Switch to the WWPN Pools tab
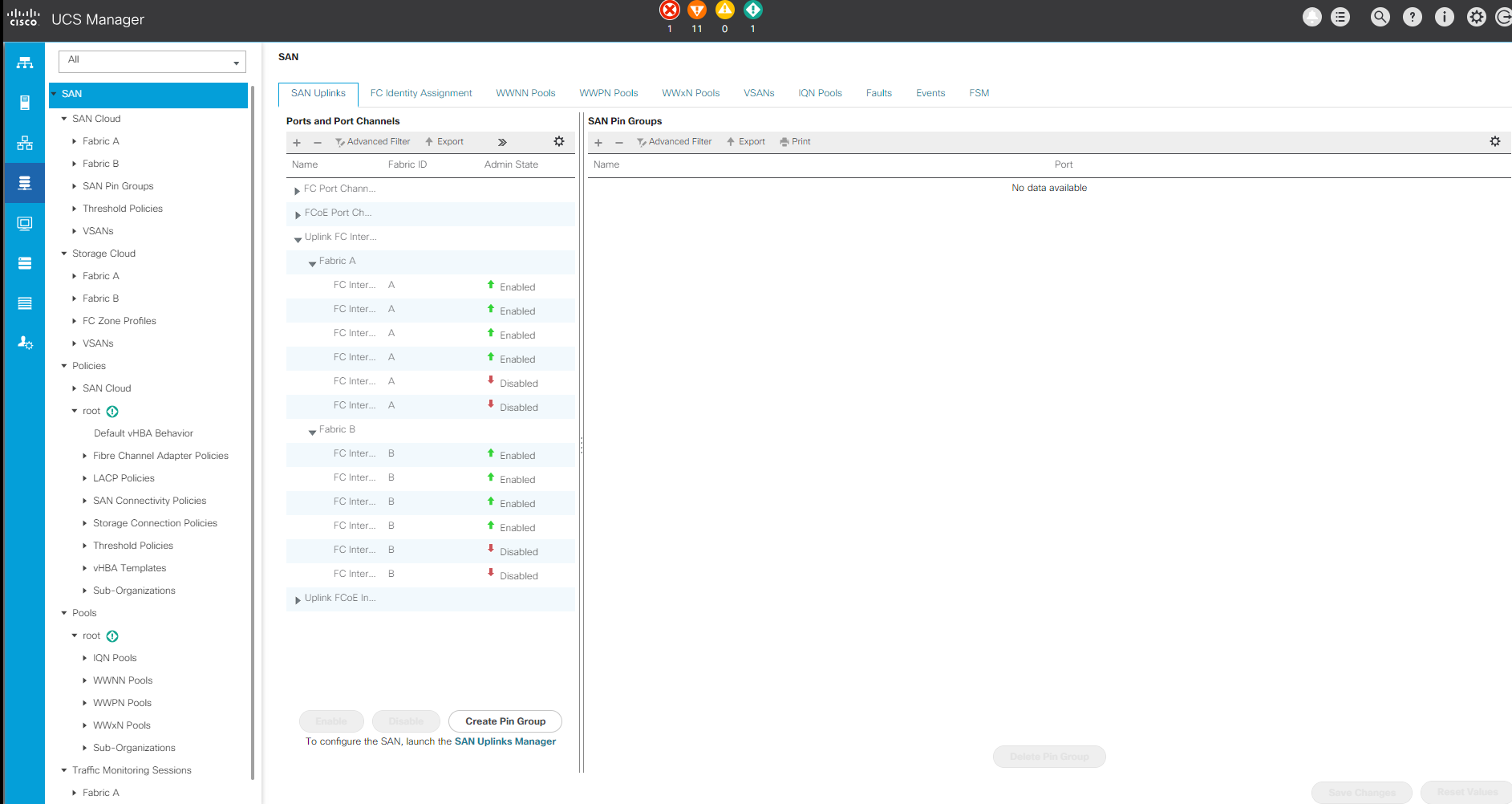The width and height of the screenshot is (1512, 804). pyautogui.click(x=608, y=93)
